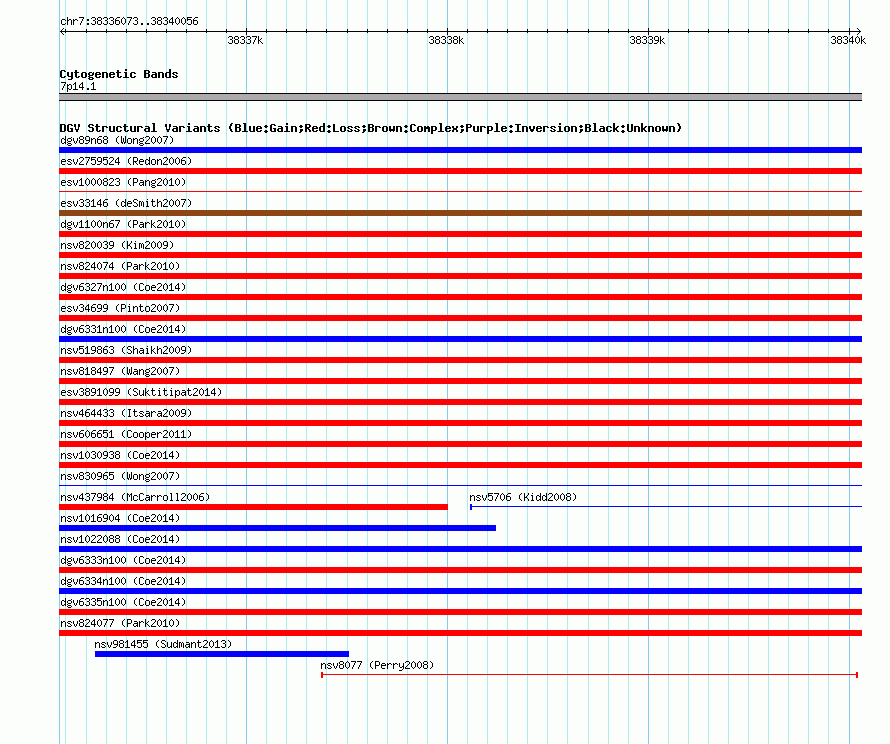Click the esv1000823 (Pang2010) label
Screen dimensions: 890x744
pyautogui.click(x=123, y=182)
